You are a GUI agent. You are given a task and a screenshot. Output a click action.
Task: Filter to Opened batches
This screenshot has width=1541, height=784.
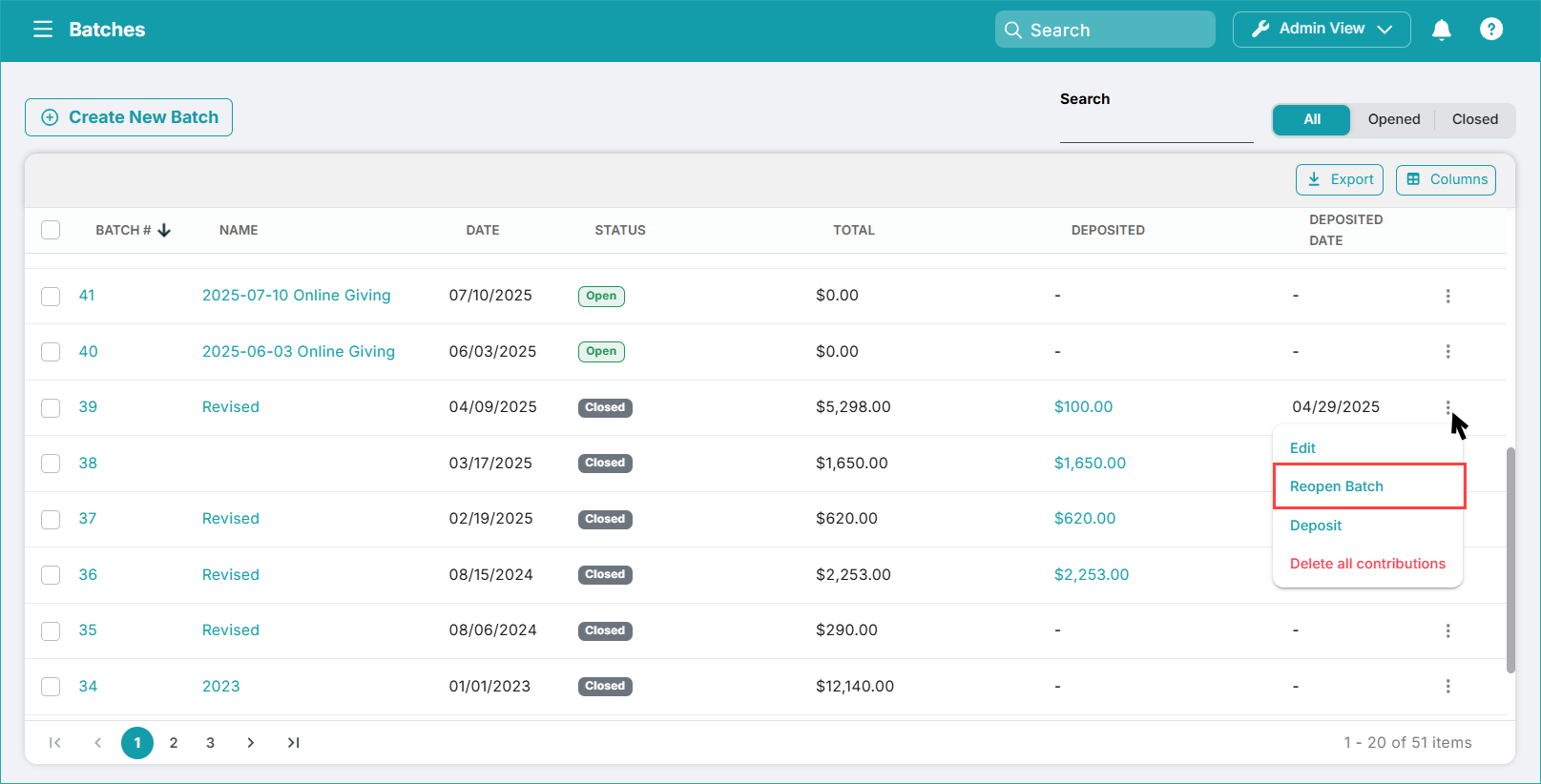[1394, 119]
